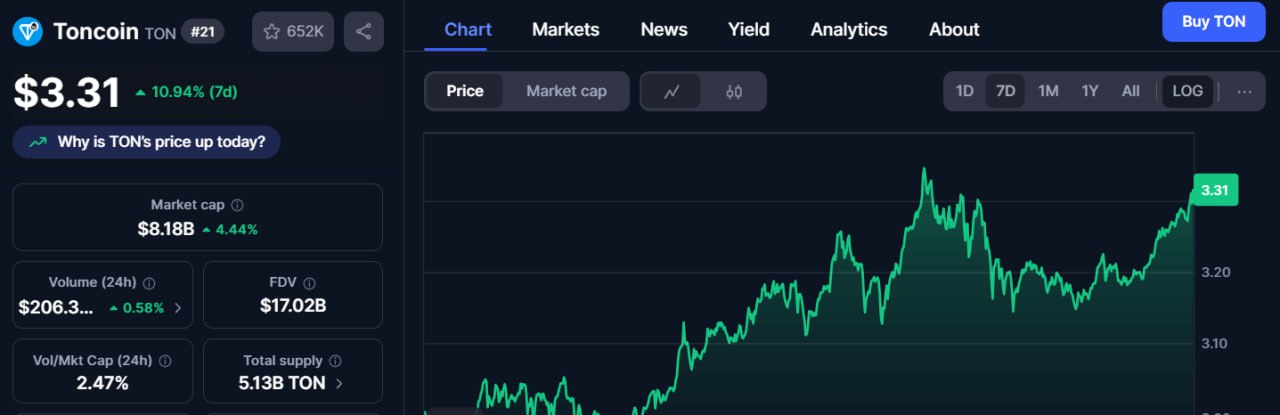Select the 1M time range
The width and height of the screenshot is (1280, 415).
pyautogui.click(x=1048, y=91)
